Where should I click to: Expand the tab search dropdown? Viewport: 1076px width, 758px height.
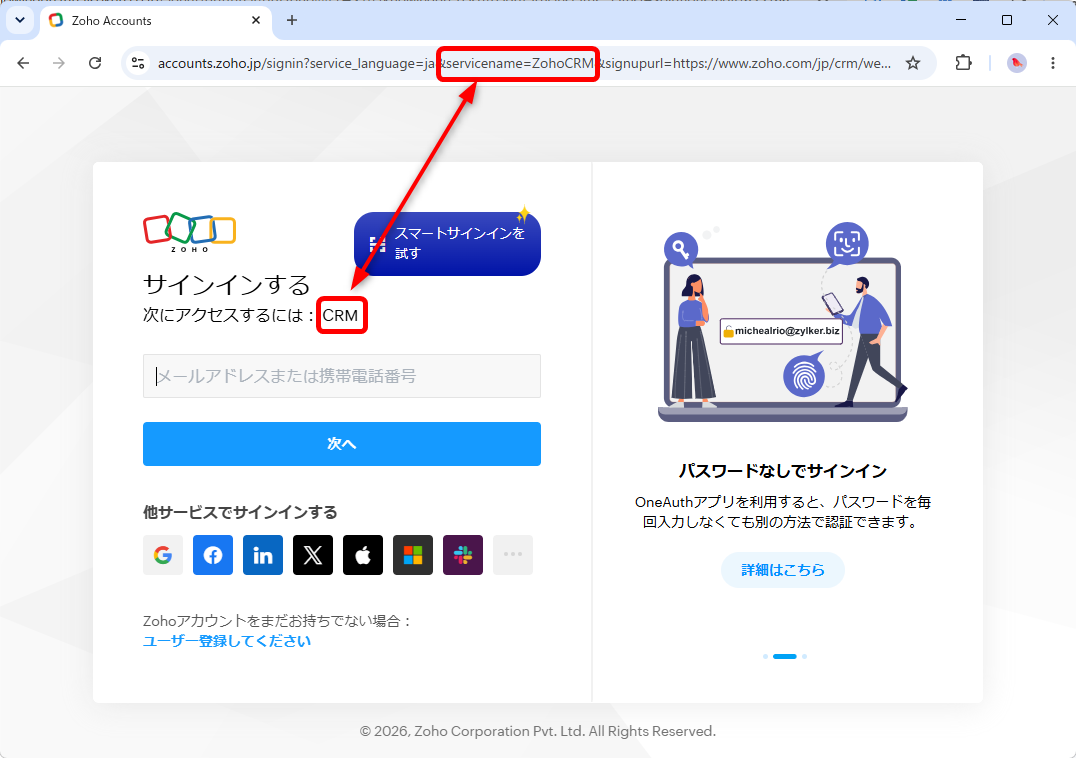(x=20, y=21)
